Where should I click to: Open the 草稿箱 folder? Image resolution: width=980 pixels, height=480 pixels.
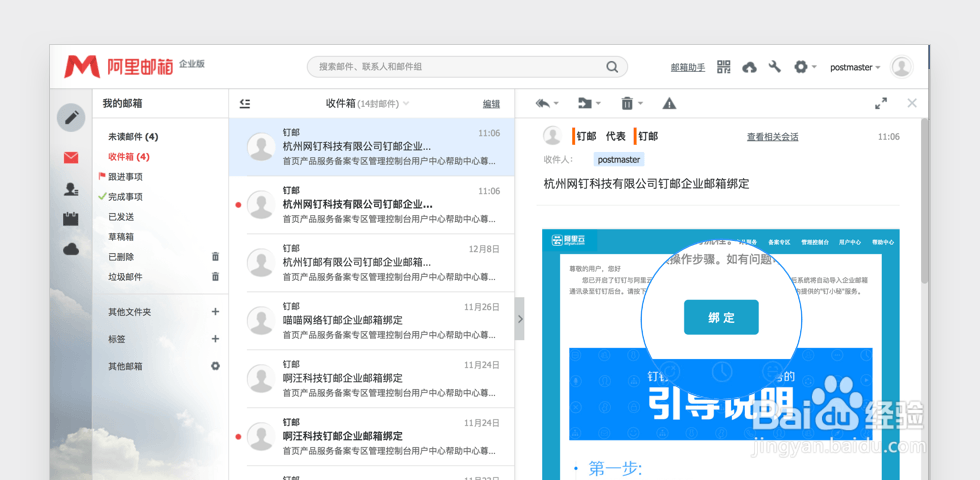[121, 237]
